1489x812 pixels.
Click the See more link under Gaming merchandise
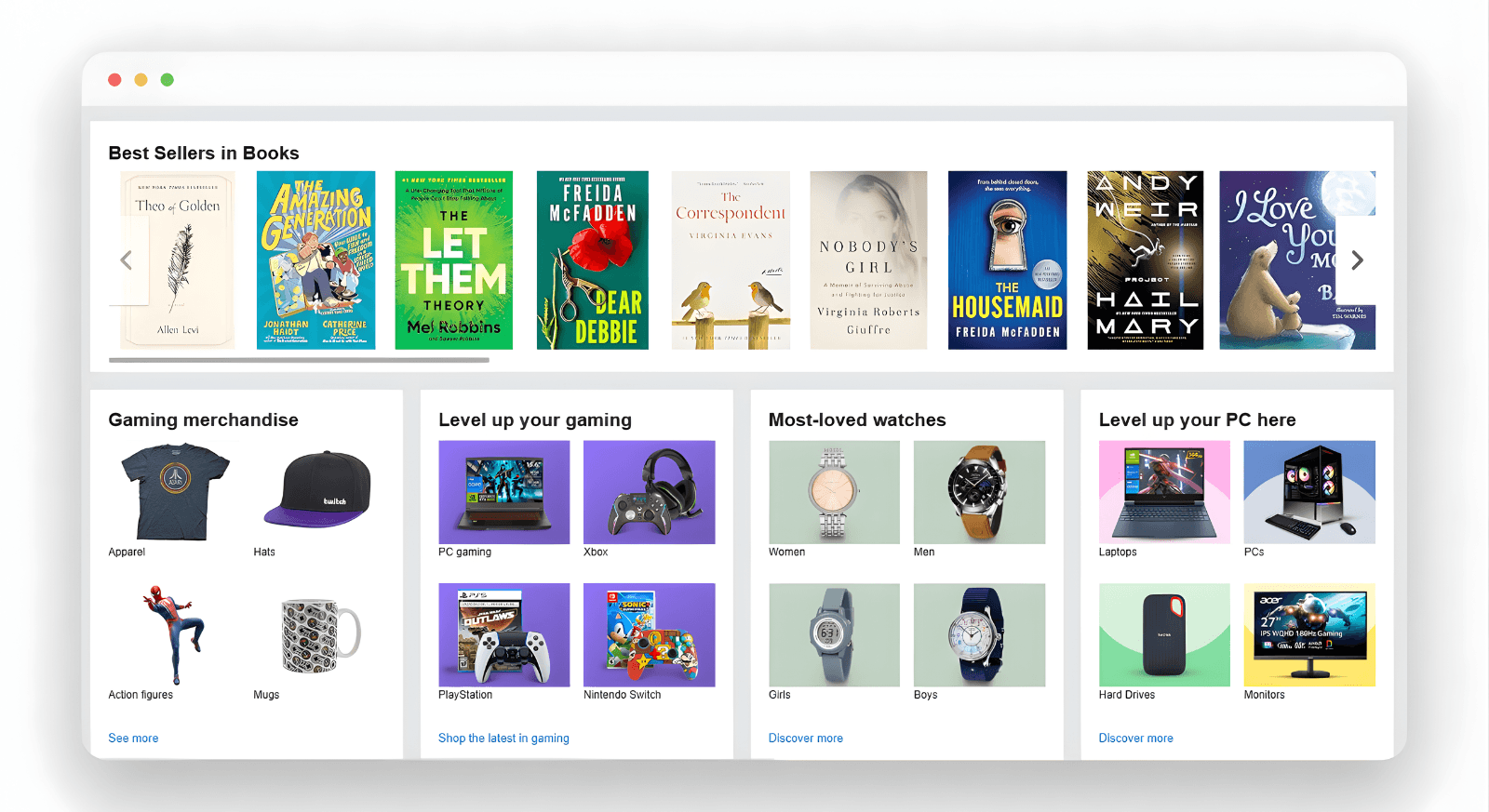(x=133, y=738)
